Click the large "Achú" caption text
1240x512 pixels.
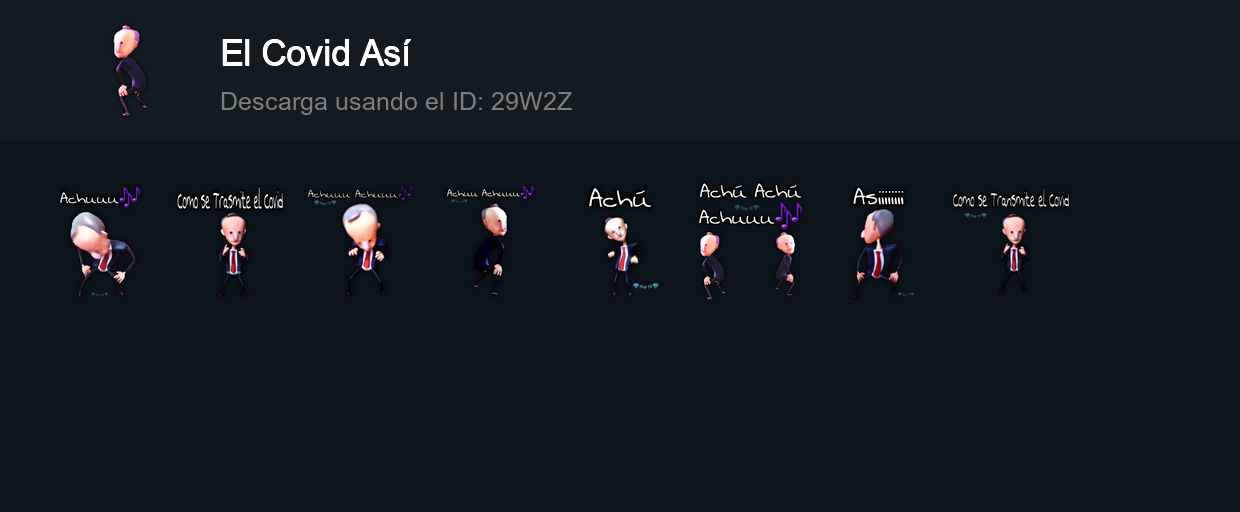coord(620,198)
